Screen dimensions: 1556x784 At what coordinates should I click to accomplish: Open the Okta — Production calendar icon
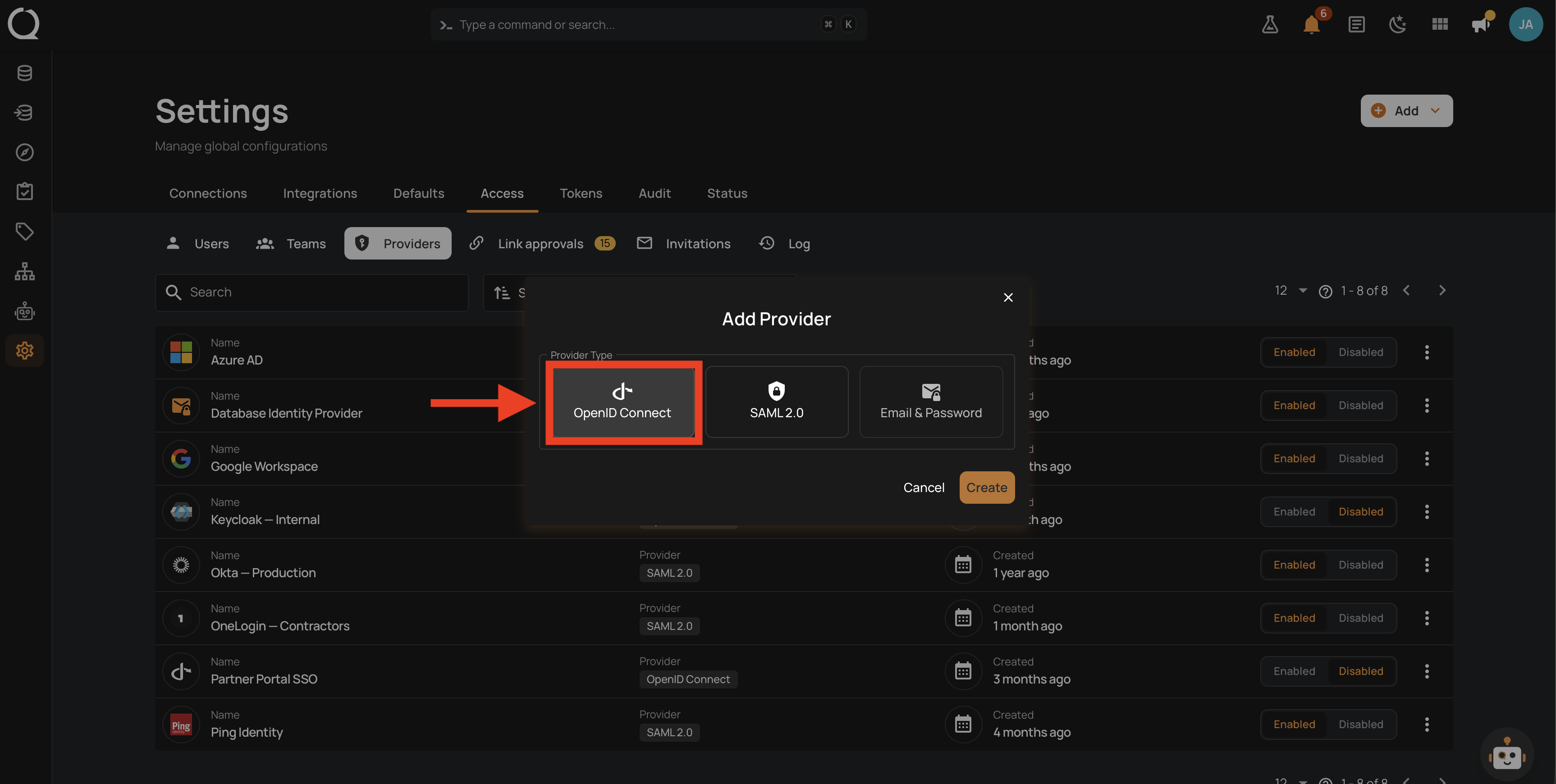point(963,565)
